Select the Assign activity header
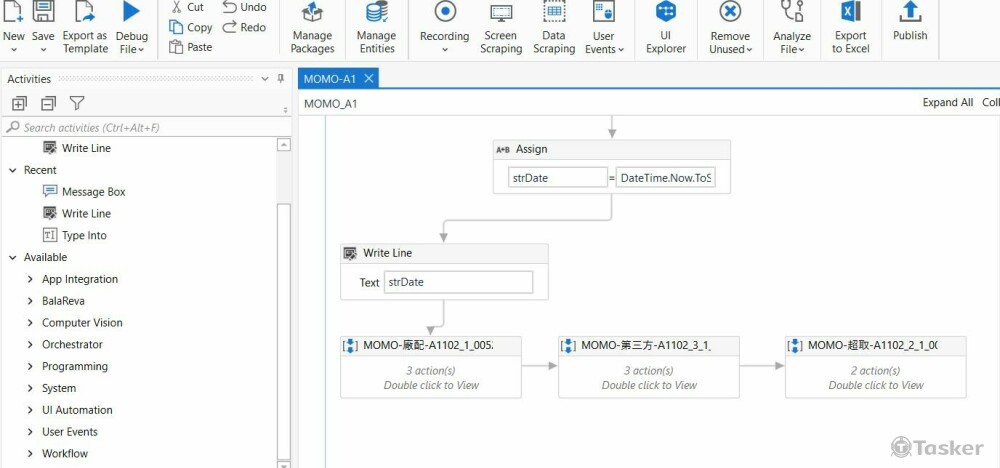This screenshot has height=468, width=1000. [612, 149]
